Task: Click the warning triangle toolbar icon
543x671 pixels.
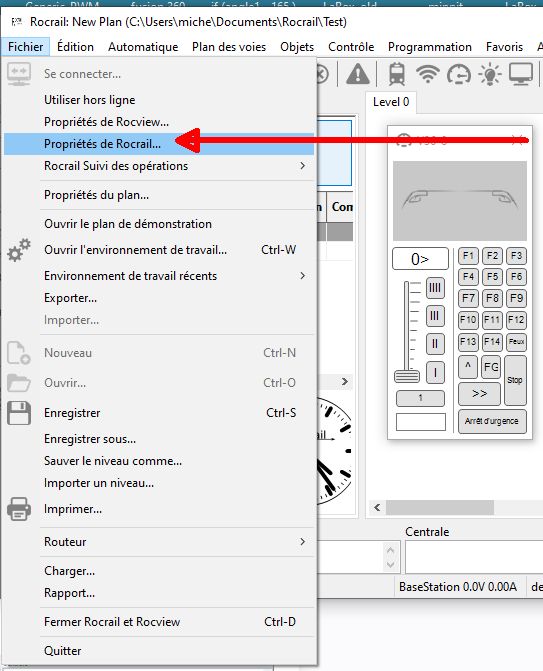Action: [x=358, y=74]
